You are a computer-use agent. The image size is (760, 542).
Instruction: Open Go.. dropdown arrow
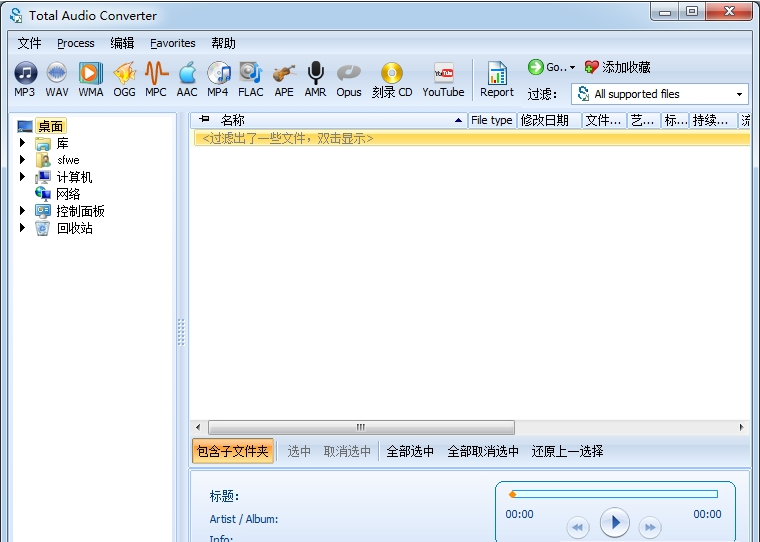pyautogui.click(x=572, y=67)
